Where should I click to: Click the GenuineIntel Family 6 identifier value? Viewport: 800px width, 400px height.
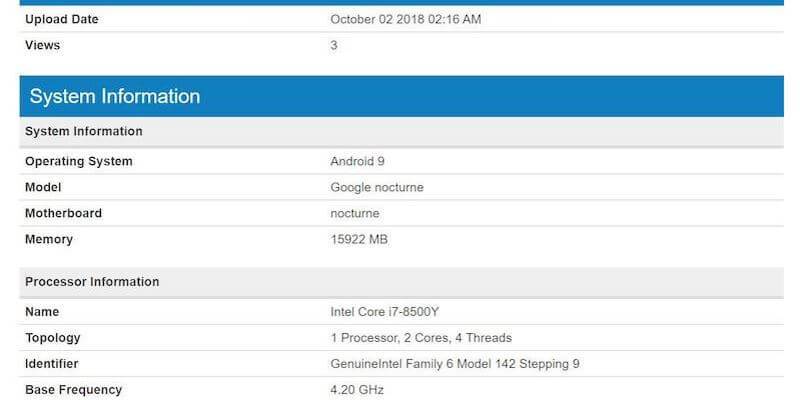(452, 364)
